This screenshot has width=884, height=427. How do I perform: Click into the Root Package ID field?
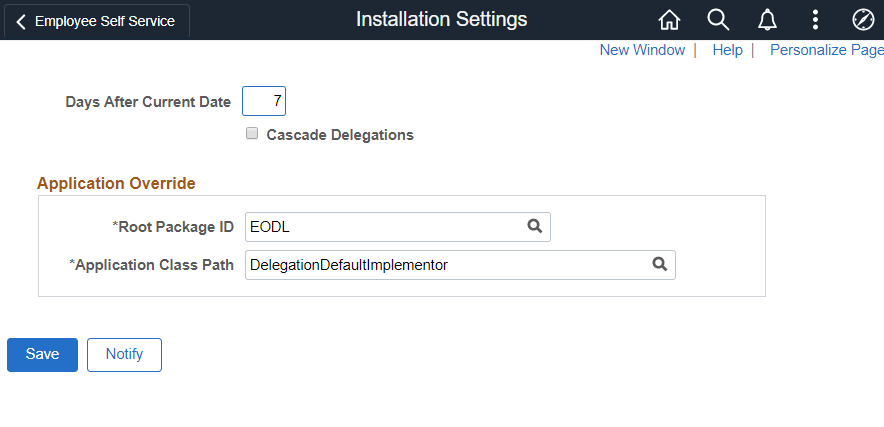385,227
